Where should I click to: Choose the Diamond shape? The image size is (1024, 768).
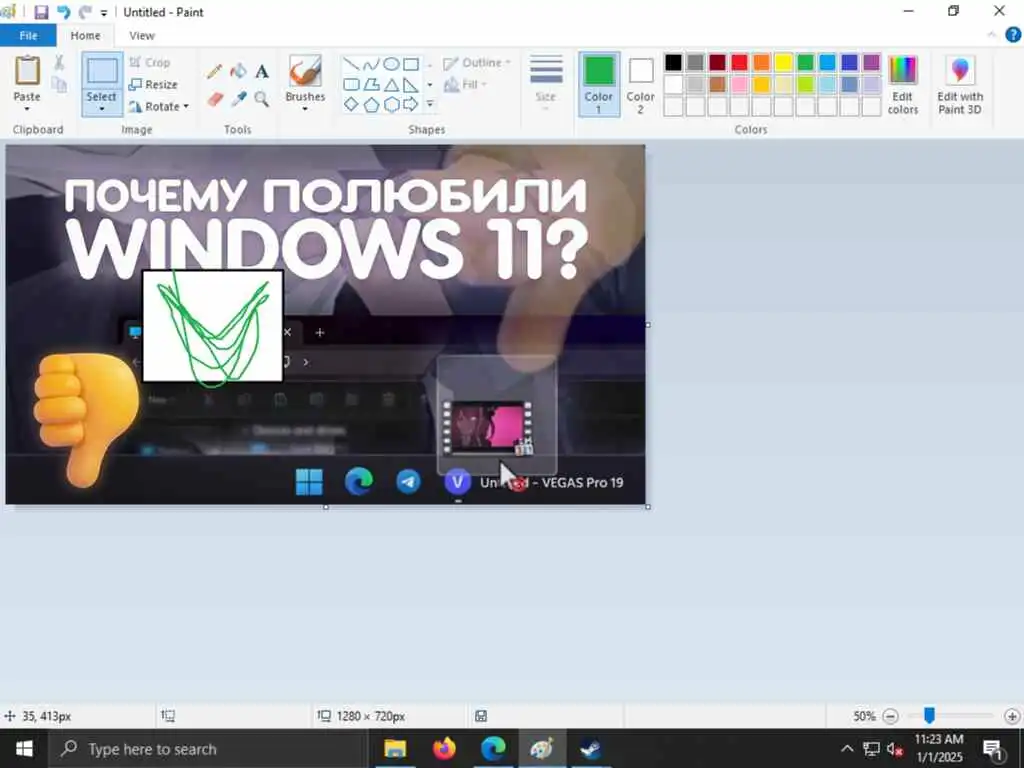click(351, 104)
